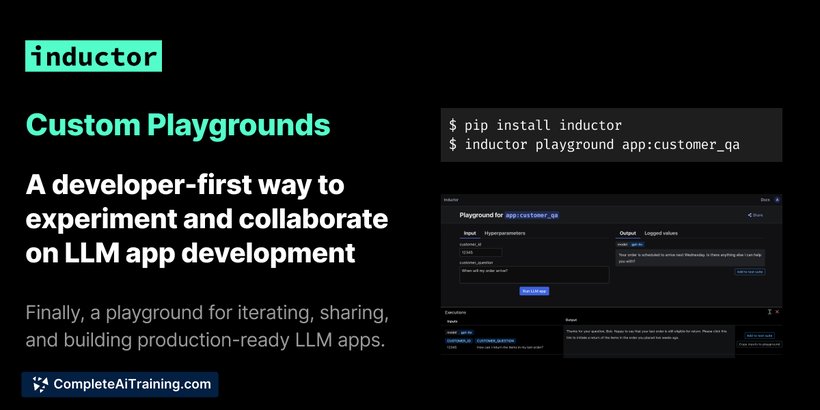Click the CompleteAiTraining.com link badge
The image size is (820, 410).
120,384
